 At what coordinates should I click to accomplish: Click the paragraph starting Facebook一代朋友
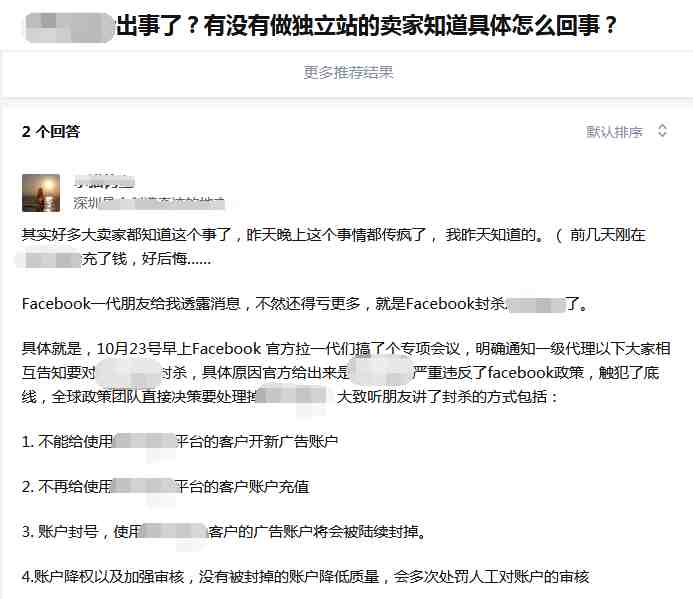tap(305, 304)
